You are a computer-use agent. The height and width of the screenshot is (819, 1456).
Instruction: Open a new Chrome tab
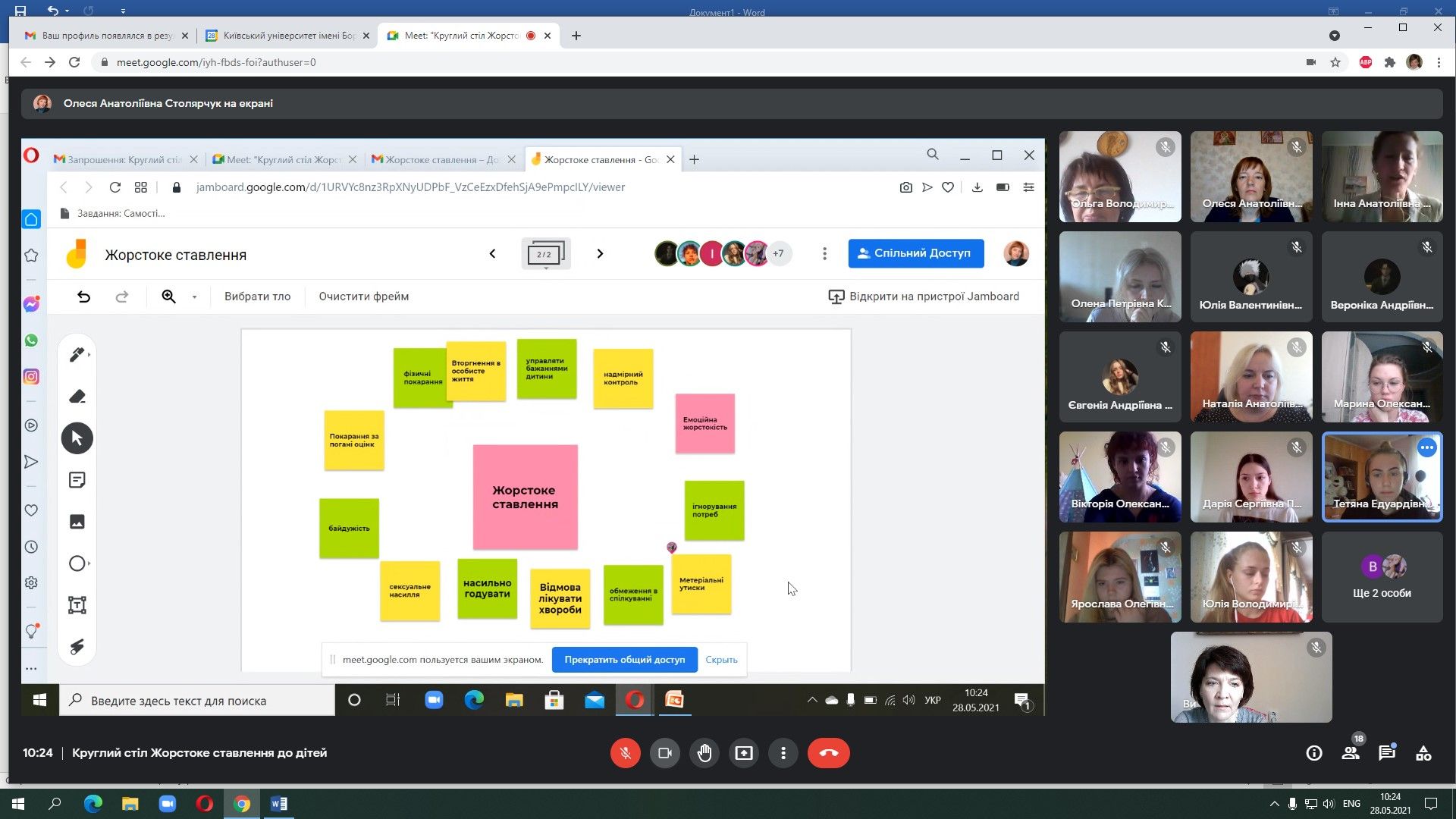(576, 36)
